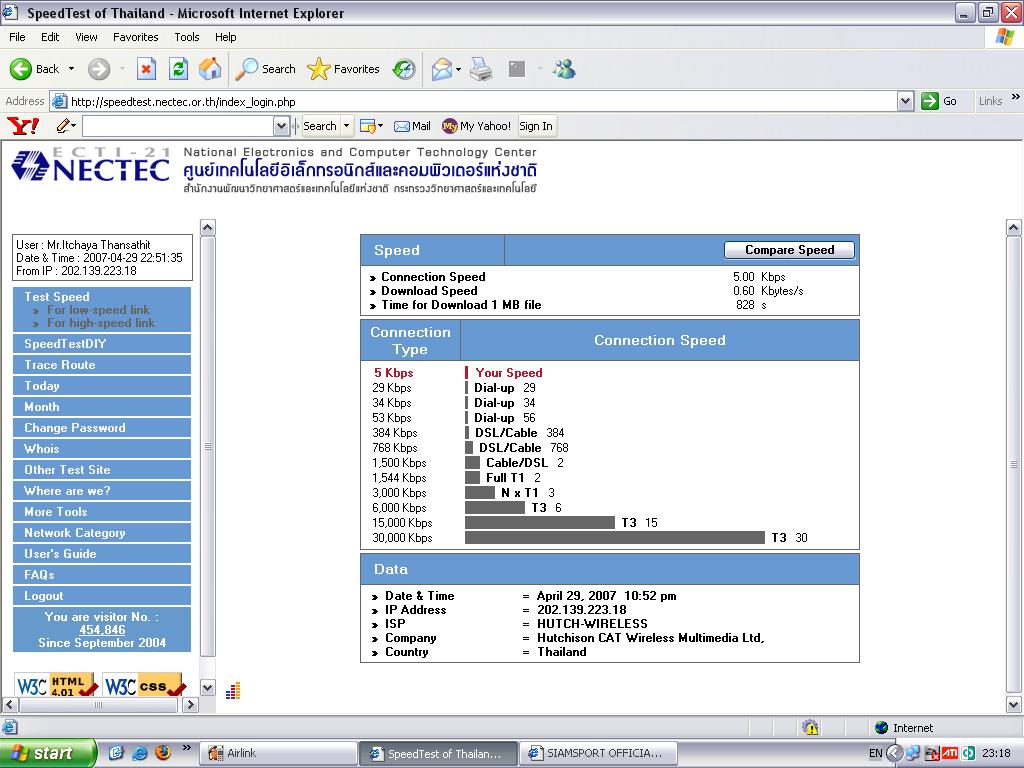1024x768 pixels.
Task: Click Logout in sidebar
Action: (102, 596)
